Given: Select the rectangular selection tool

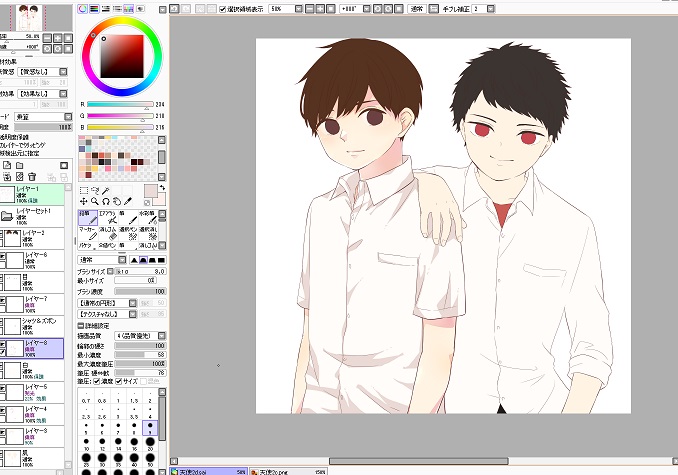Looking at the screenshot, I should point(84,190).
